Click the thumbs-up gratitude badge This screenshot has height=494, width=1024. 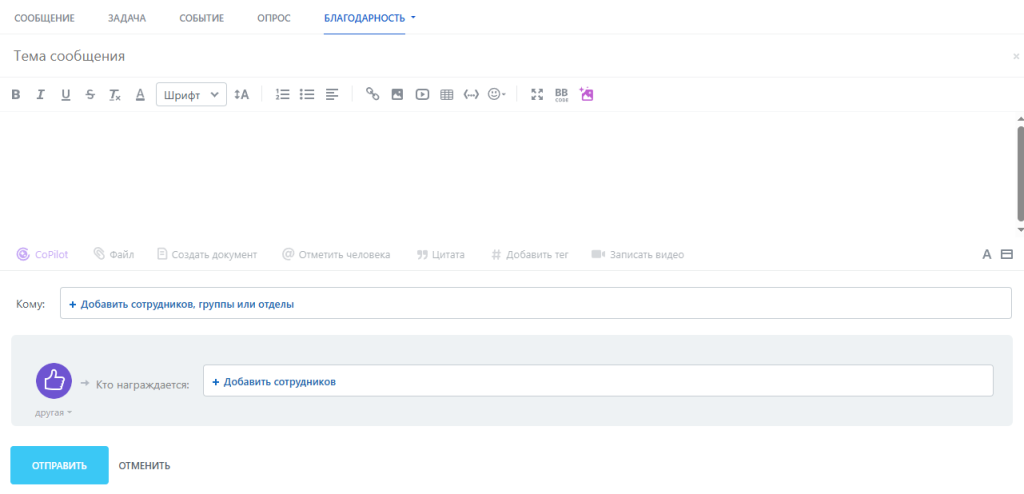pos(54,381)
